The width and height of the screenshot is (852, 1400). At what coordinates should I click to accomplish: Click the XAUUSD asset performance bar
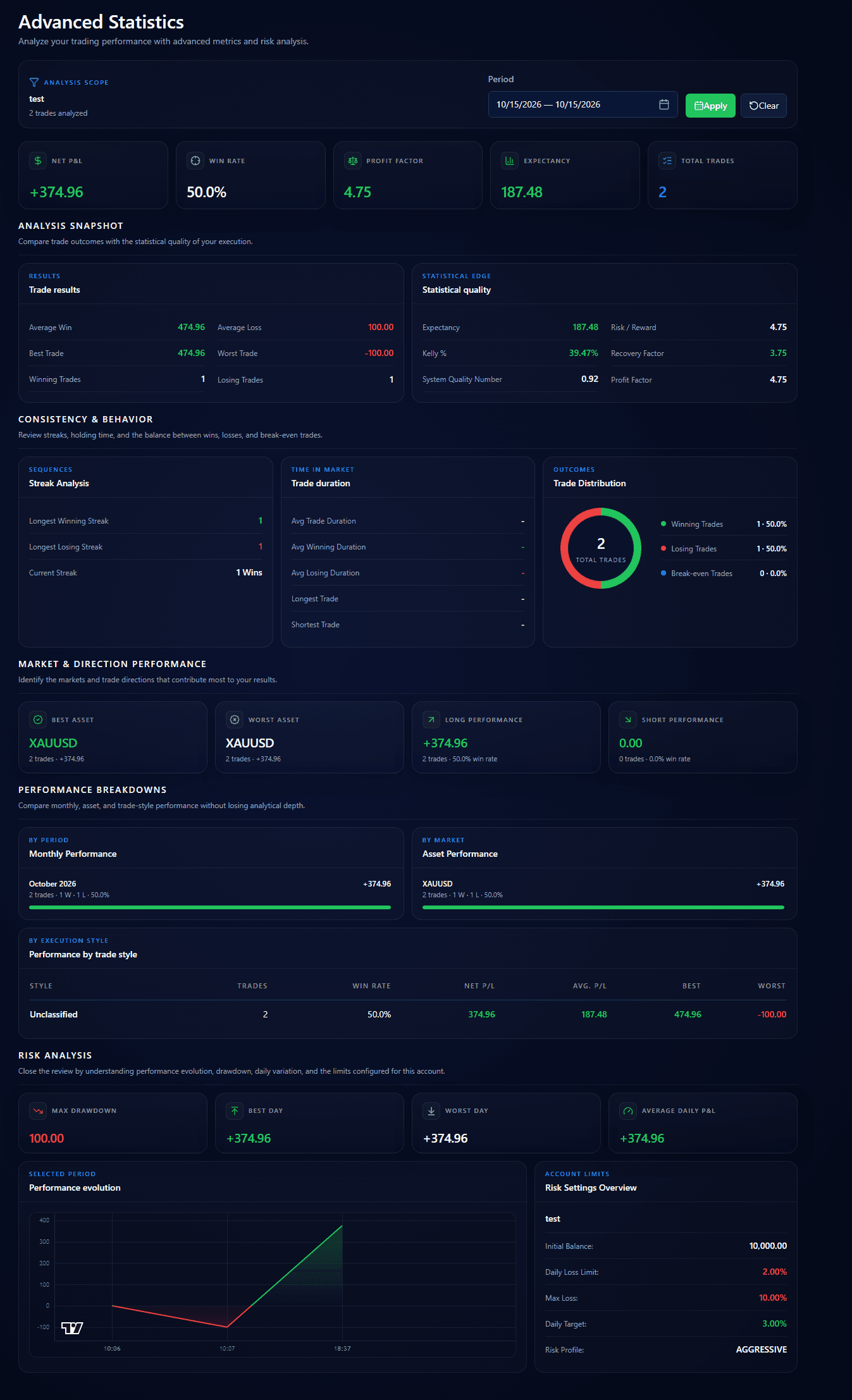point(603,907)
